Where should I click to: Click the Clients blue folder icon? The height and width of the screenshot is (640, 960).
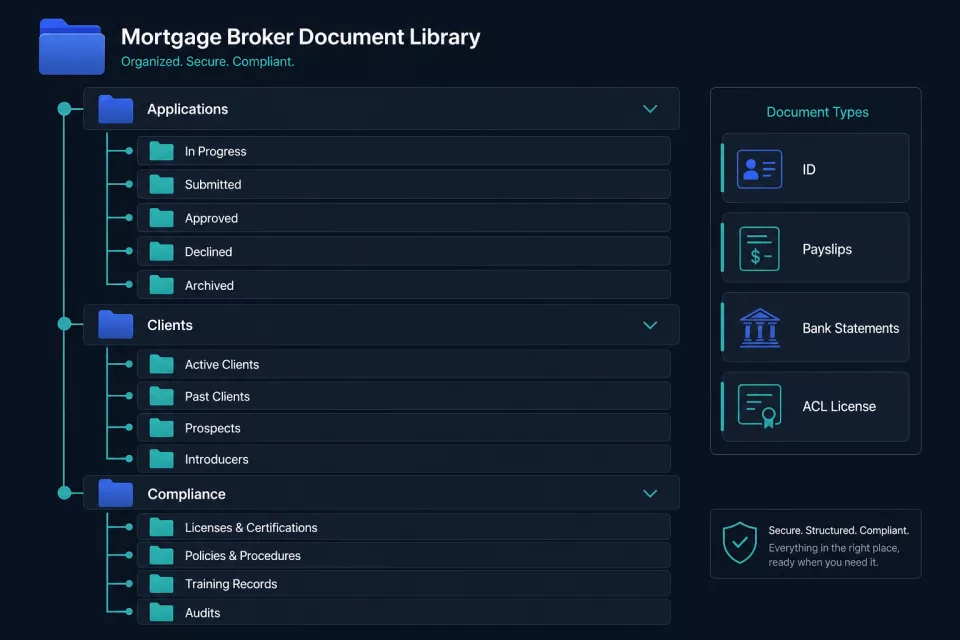pos(116,325)
